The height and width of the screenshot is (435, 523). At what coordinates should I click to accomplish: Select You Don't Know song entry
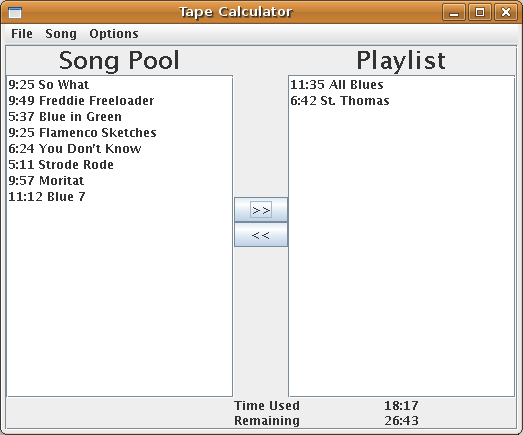[119, 149]
